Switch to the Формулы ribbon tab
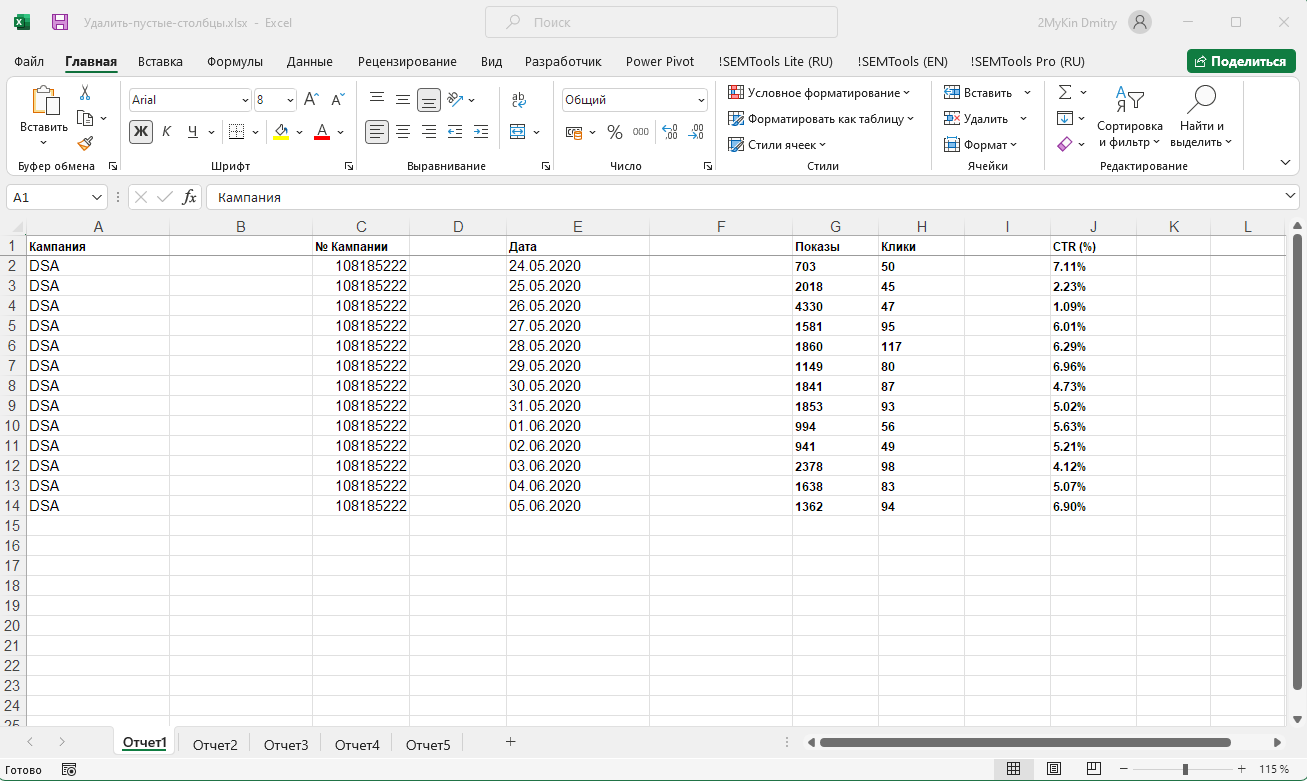Screen dimensions: 1307x782 point(235,62)
